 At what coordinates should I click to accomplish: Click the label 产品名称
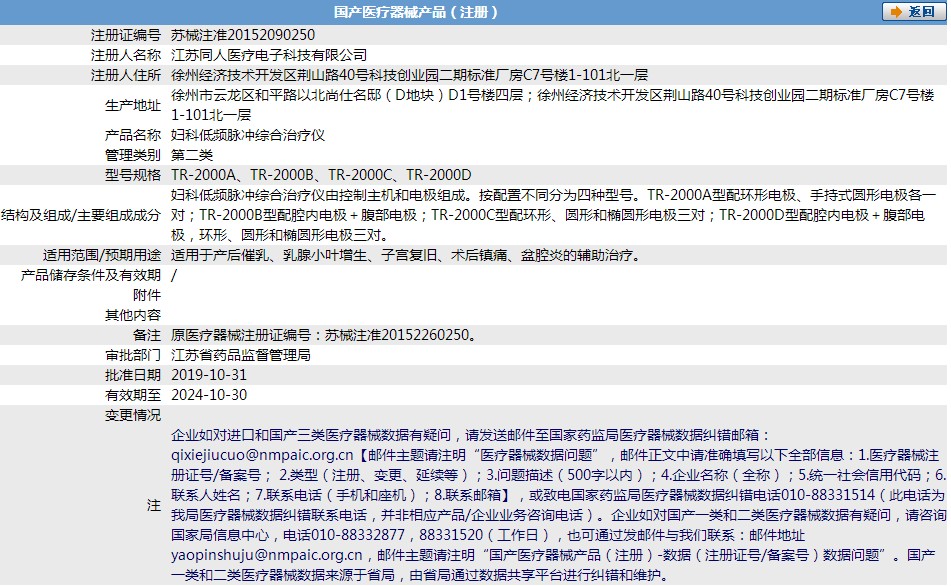[x=133, y=135]
